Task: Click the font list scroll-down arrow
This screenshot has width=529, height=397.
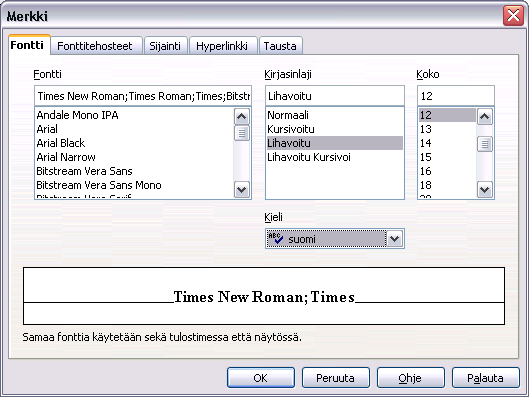Action: [x=242, y=189]
